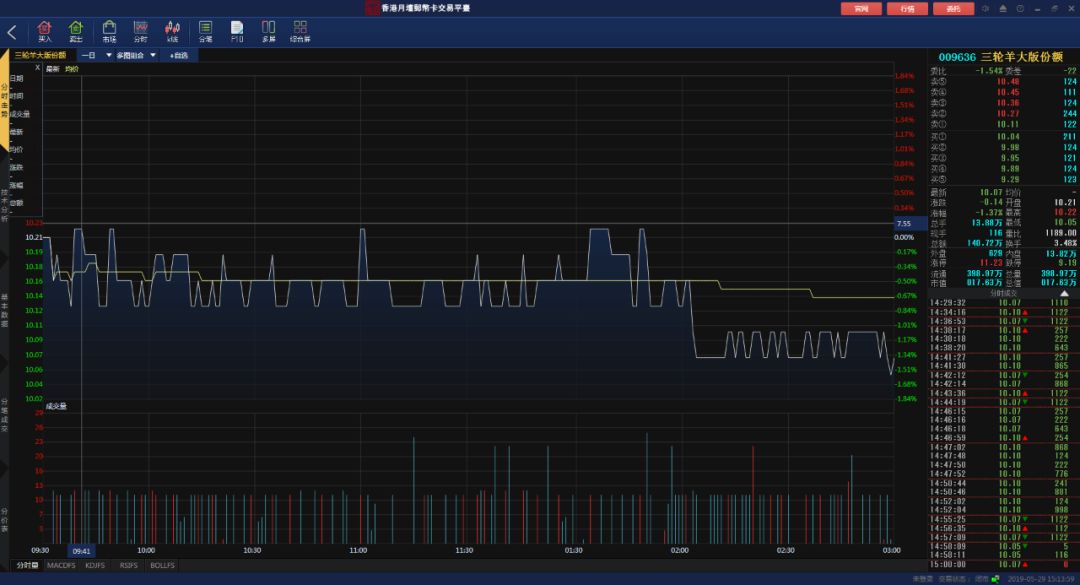This screenshot has width=1080, height=585.
Task: Click the 委比 -1.54% value
Action: pyautogui.click(x=988, y=70)
